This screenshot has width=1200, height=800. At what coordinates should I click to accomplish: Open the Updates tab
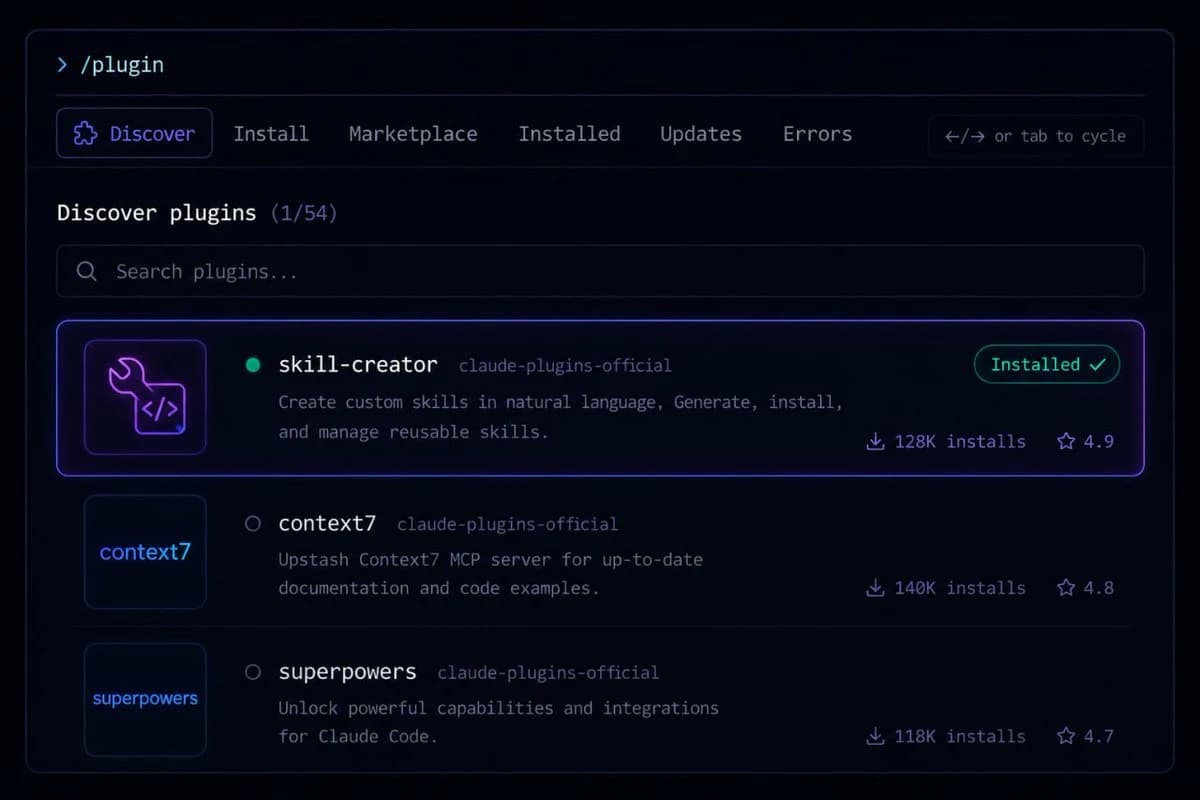point(701,134)
